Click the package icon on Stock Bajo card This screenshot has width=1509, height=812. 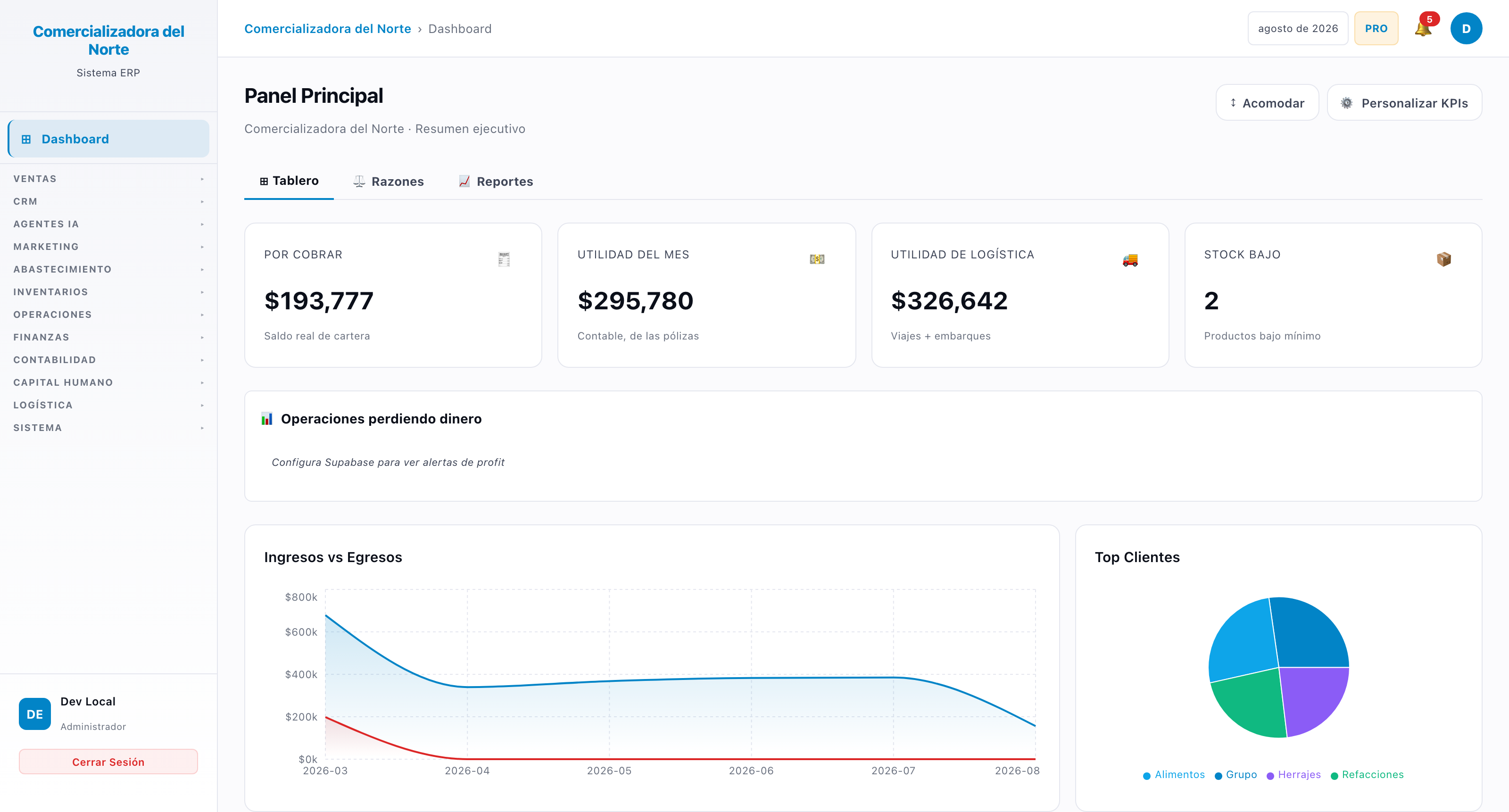pos(1443,259)
